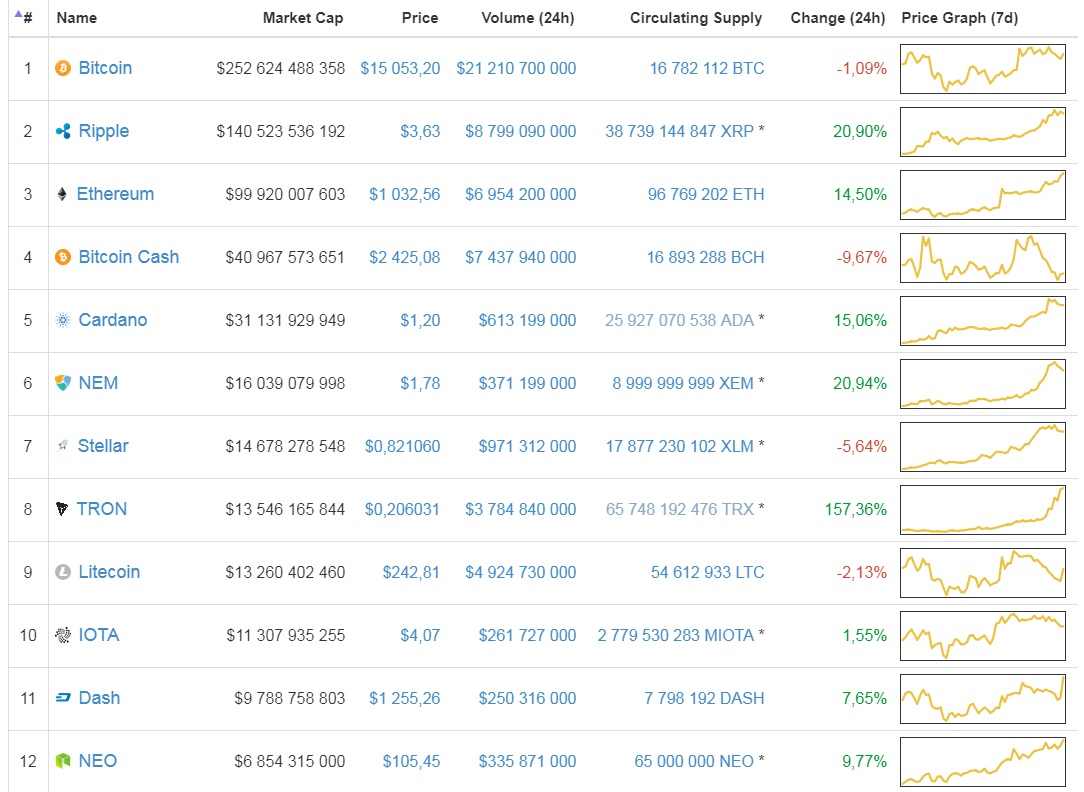1084x792 pixels.
Task: Open the Bitcoin 7-day price graph
Action: [982, 69]
